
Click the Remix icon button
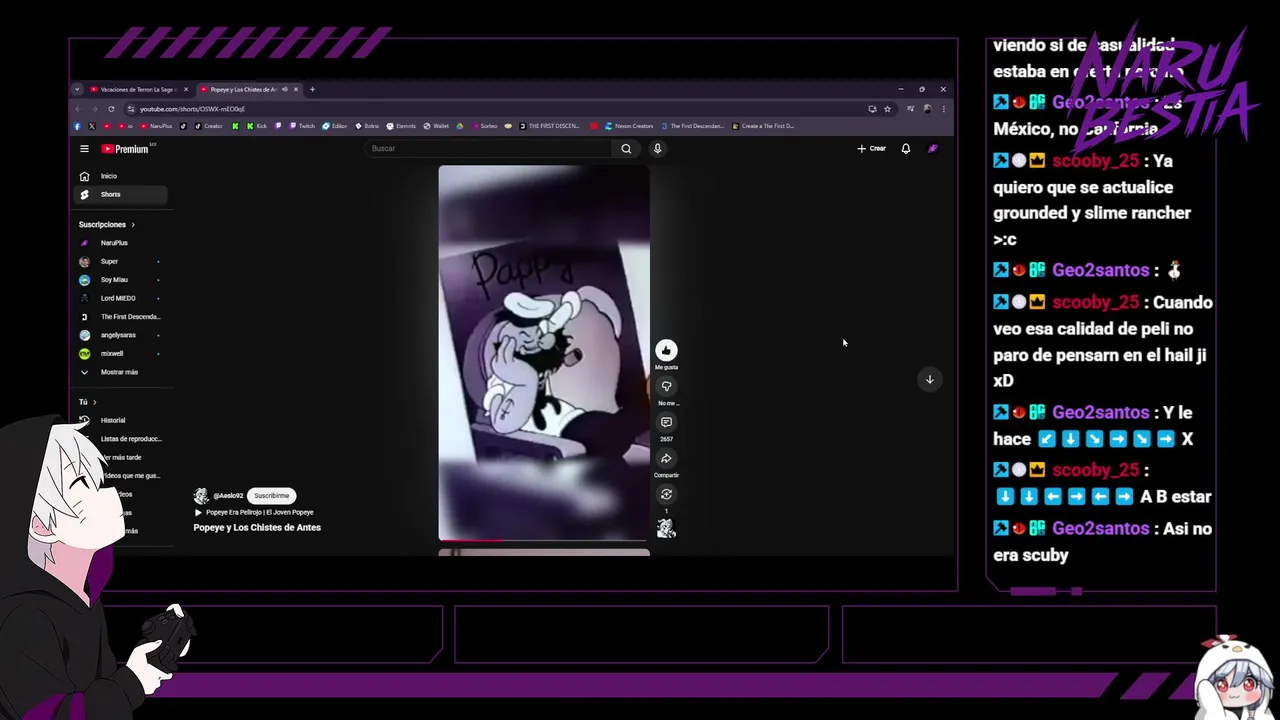(666, 494)
